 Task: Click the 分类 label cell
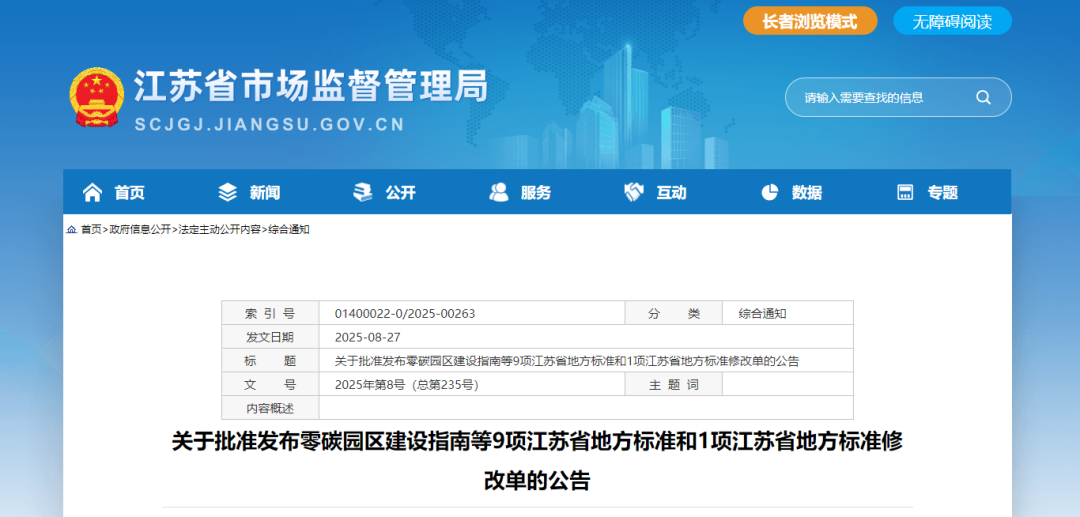tap(674, 314)
